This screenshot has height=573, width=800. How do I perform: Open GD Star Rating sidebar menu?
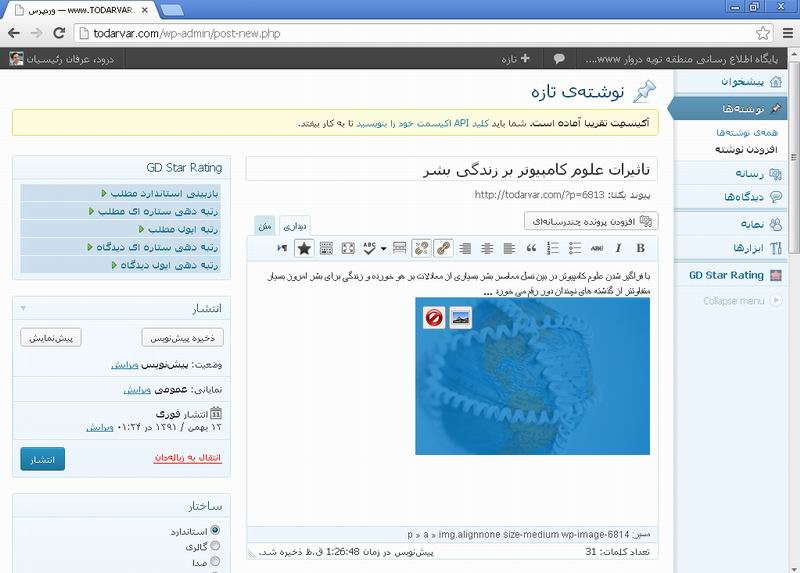click(x=731, y=276)
